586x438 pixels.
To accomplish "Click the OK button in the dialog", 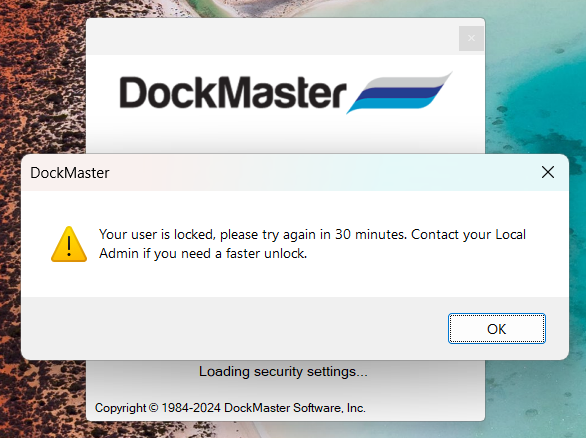I will tap(497, 328).
